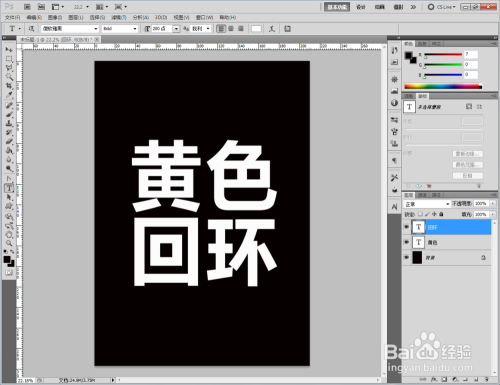Open the collapsed Character panel icon
This screenshot has height=385, width=500.
(394, 207)
